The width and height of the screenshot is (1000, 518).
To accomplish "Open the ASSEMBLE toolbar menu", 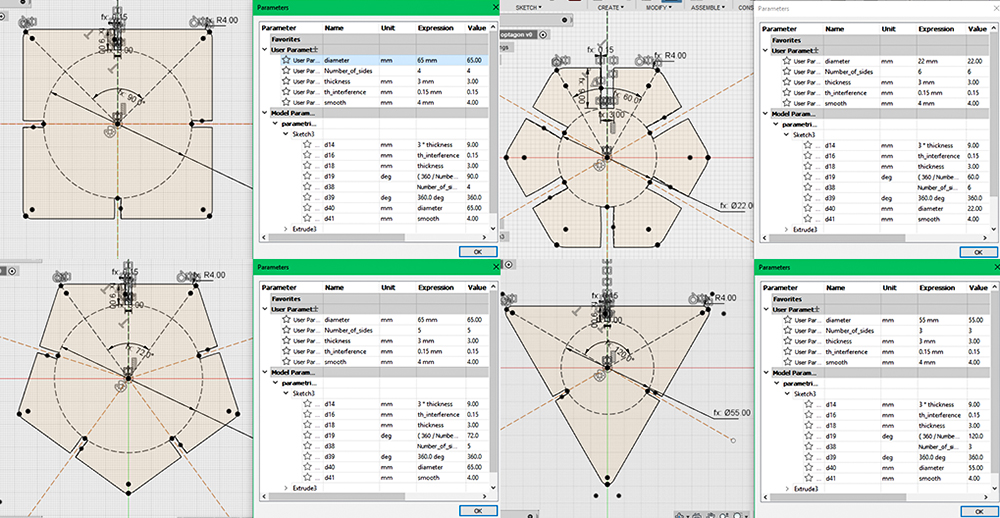I will [709, 7].
